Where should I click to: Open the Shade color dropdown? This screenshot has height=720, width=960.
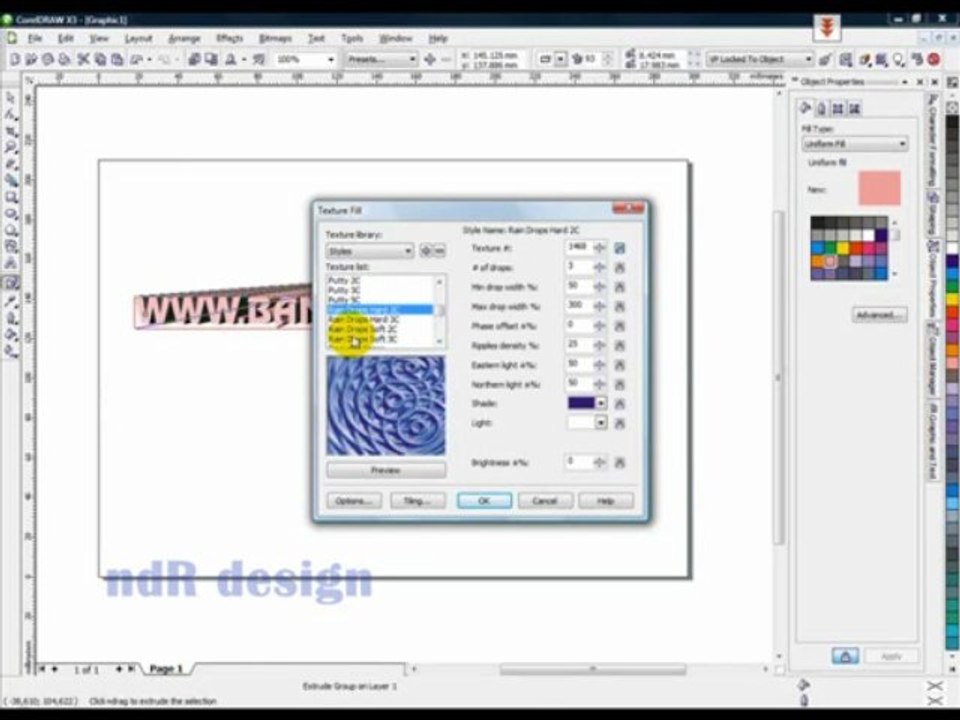(x=601, y=403)
